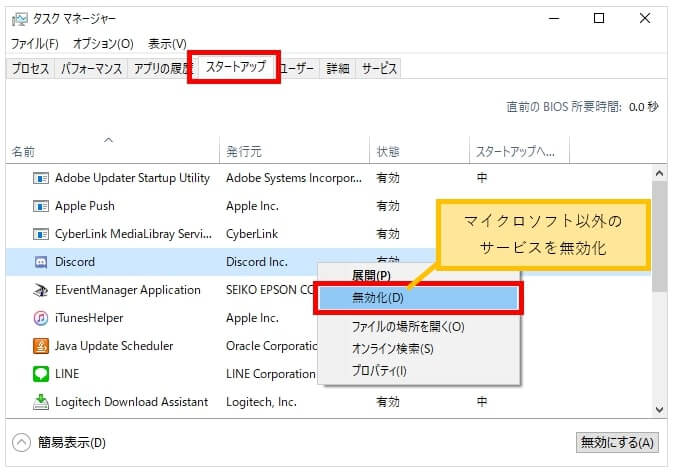Click the iTunesHelper music icon
The image size is (674, 472).
tap(41, 318)
